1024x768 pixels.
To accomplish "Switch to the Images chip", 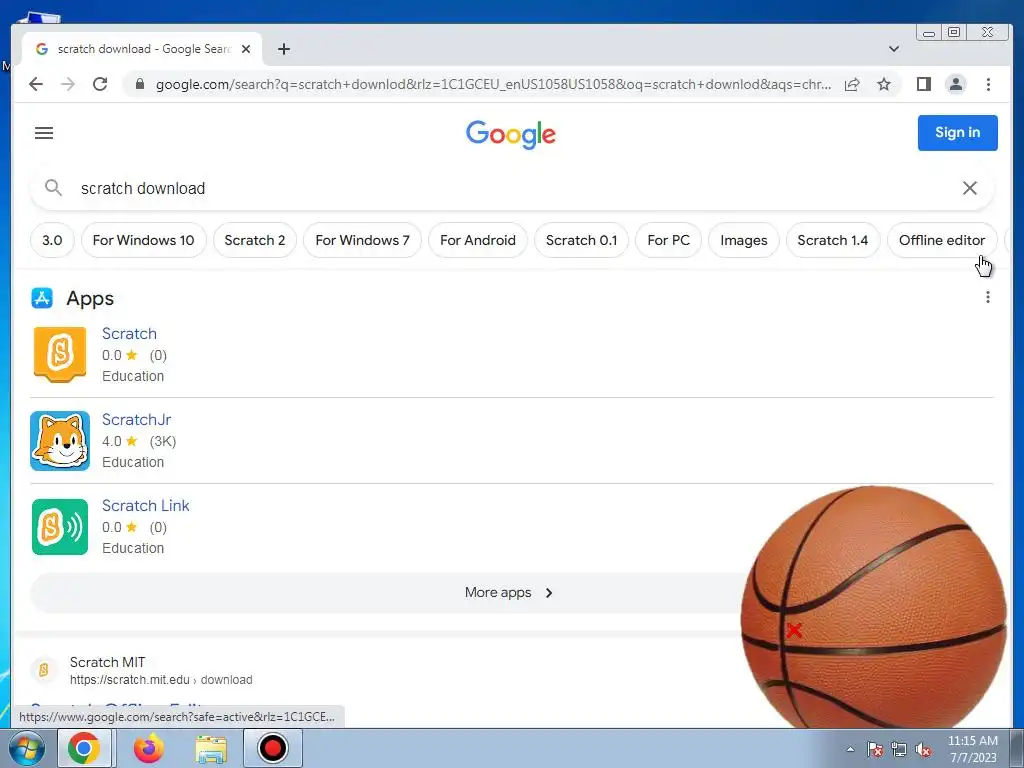I will pyautogui.click(x=744, y=240).
